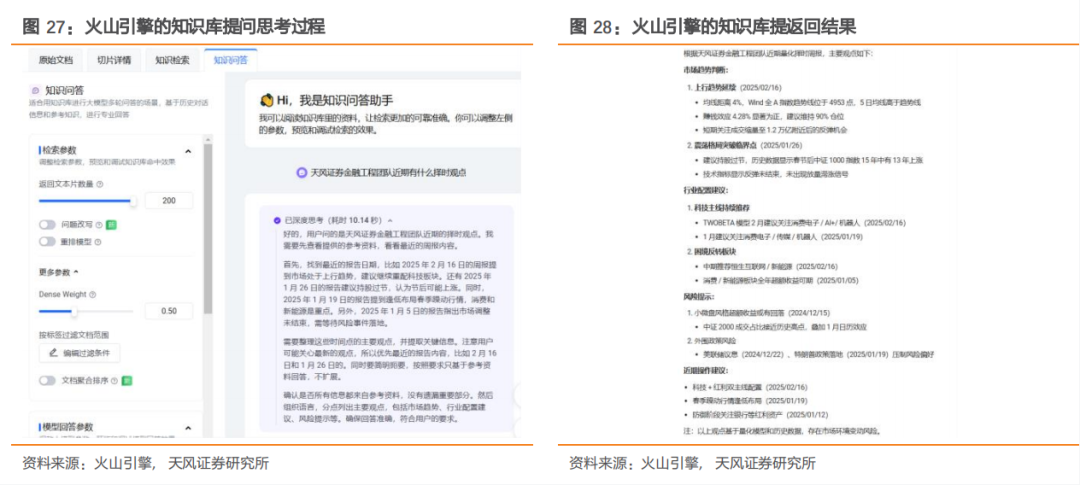Enable the 重排模型 switch
Screen dimensions: 1080x485
tap(47, 242)
